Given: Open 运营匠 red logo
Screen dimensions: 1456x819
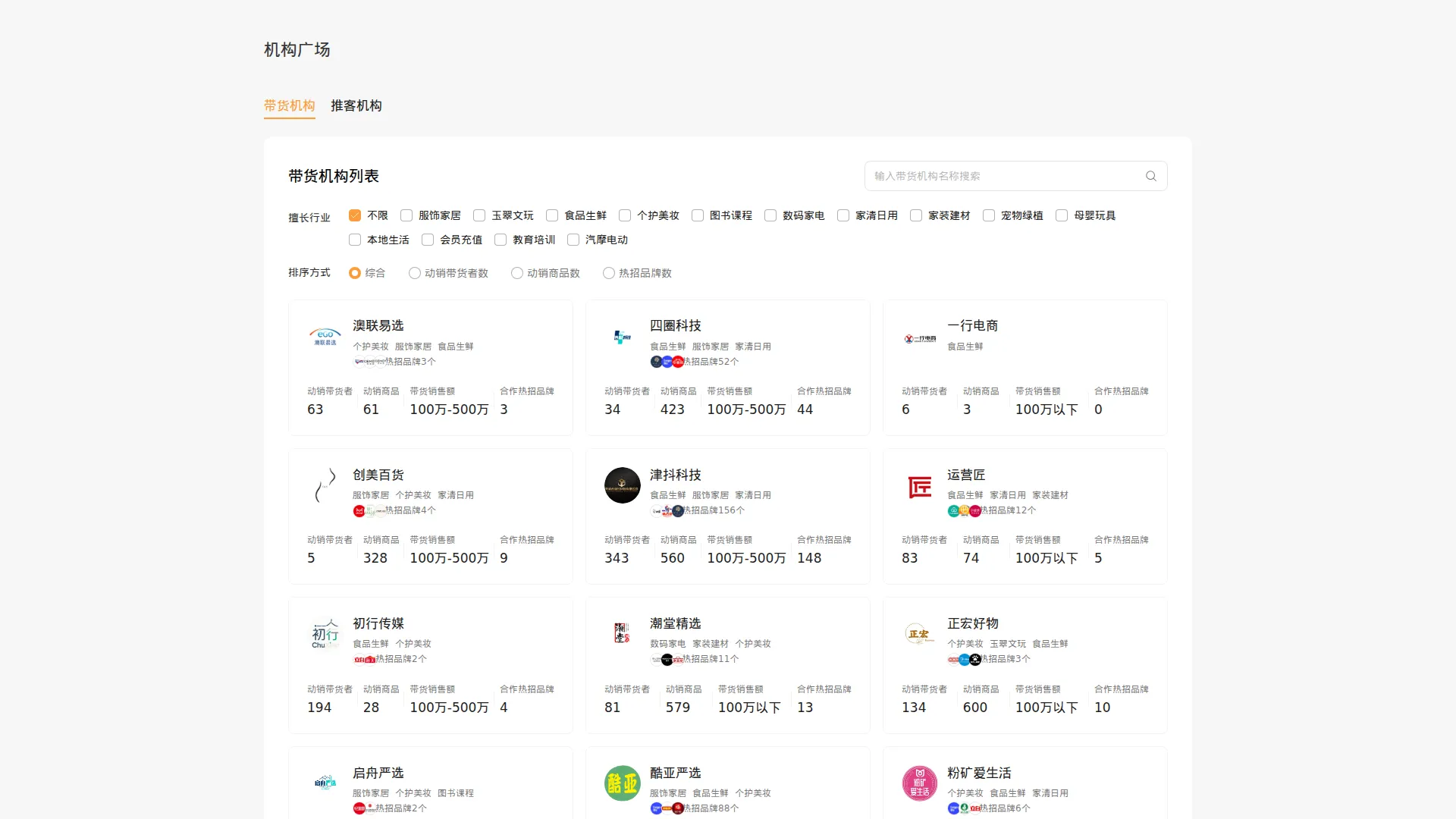Looking at the screenshot, I should click(920, 486).
